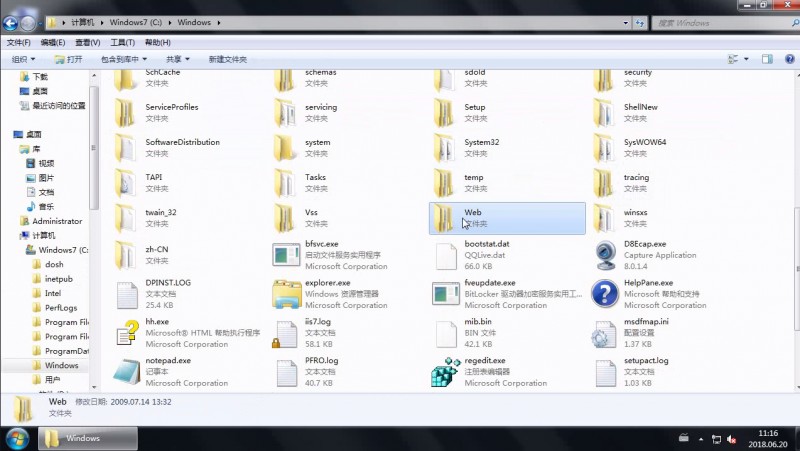Click the SysWOW64 folder icon
This screenshot has height=451, width=800.
click(604, 147)
